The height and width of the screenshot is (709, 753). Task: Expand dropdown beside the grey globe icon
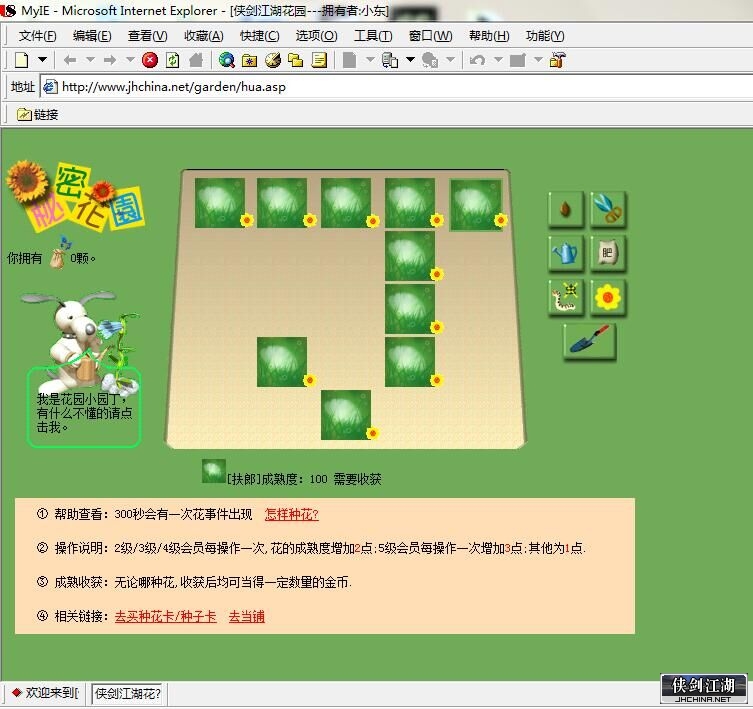point(450,60)
